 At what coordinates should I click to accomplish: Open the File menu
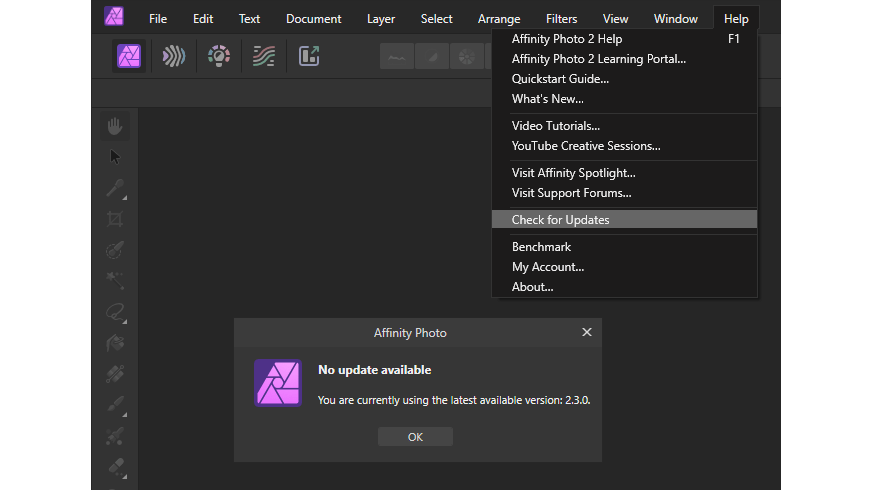[x=158, y=19]
